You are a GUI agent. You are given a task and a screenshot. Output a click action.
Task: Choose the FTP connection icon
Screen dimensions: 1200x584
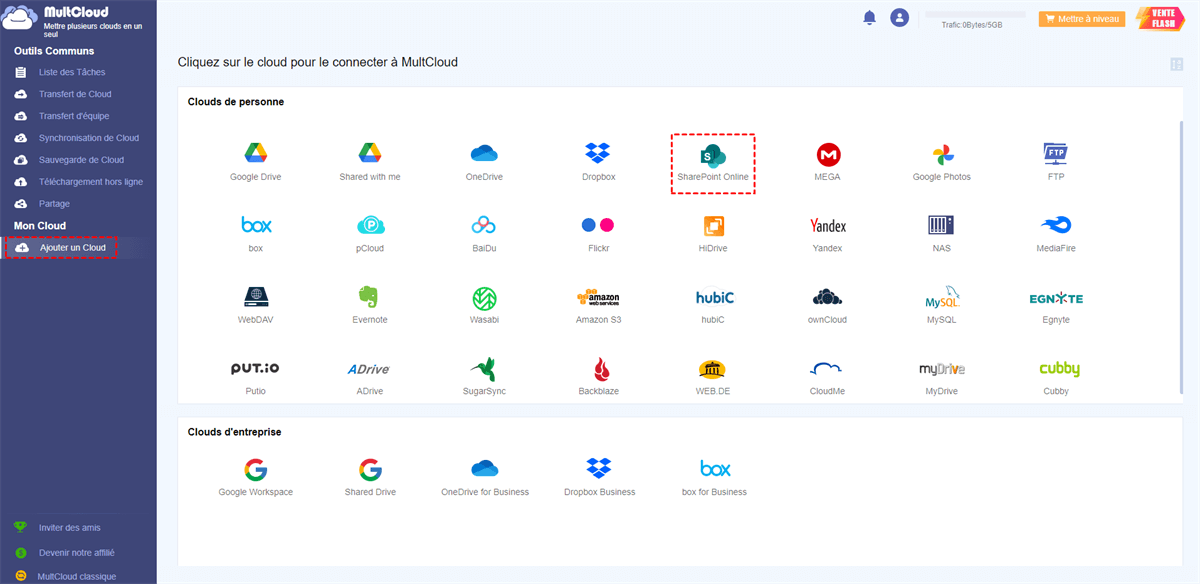(x=1056, y=163)
